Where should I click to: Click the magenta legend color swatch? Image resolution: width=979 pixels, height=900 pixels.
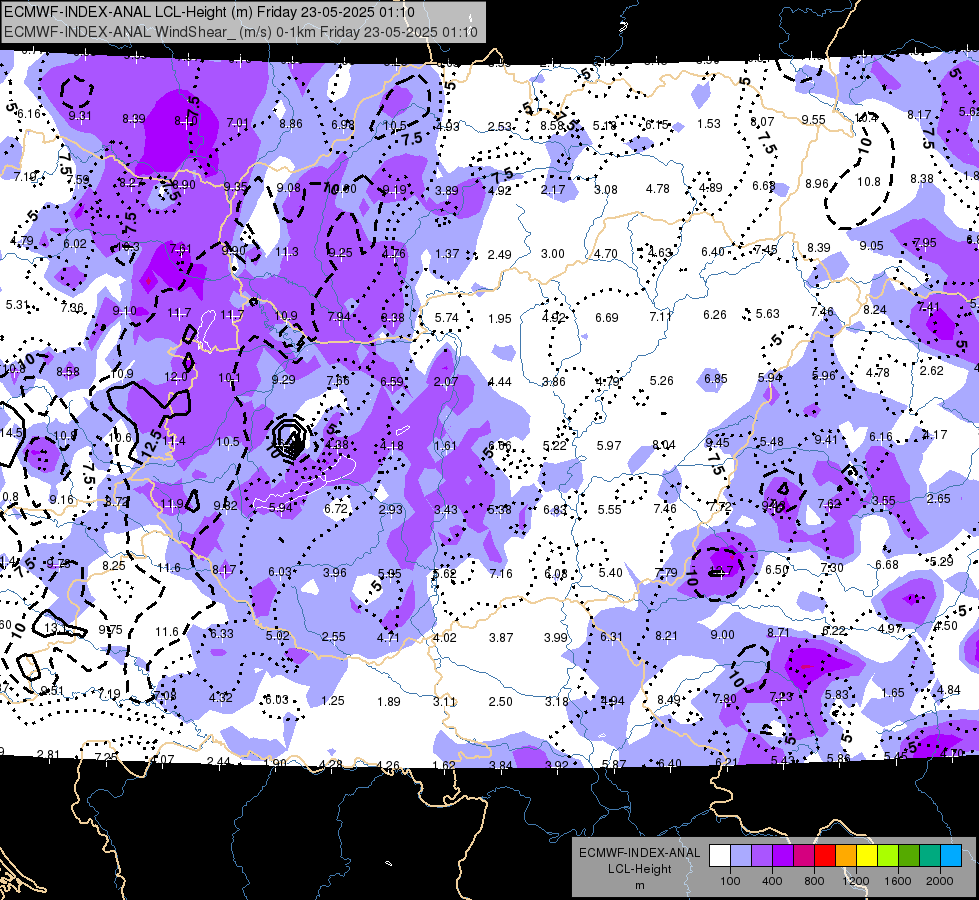804,856
